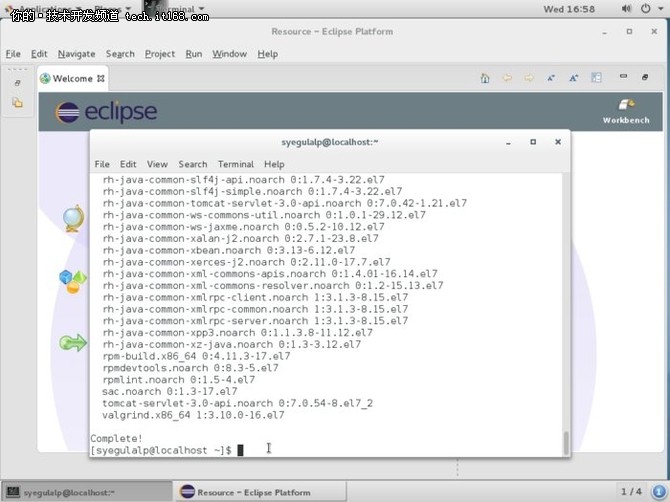Open Eclipse Help menu
Image resolution: width=670 pixels, height=502 pixels.
pos(267,54)
